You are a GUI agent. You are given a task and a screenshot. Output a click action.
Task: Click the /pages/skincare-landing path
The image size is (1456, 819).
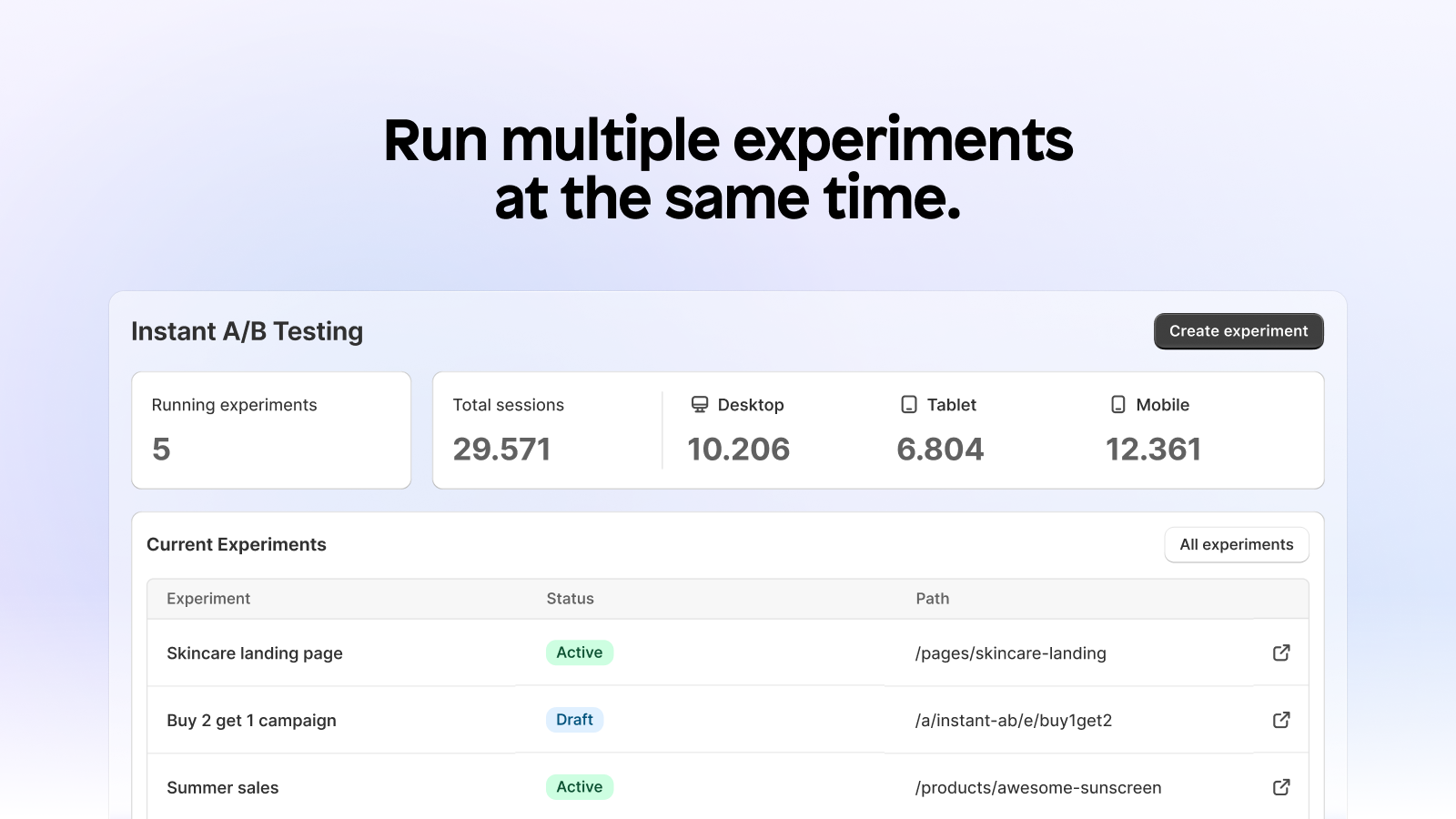click(1011, 653)
